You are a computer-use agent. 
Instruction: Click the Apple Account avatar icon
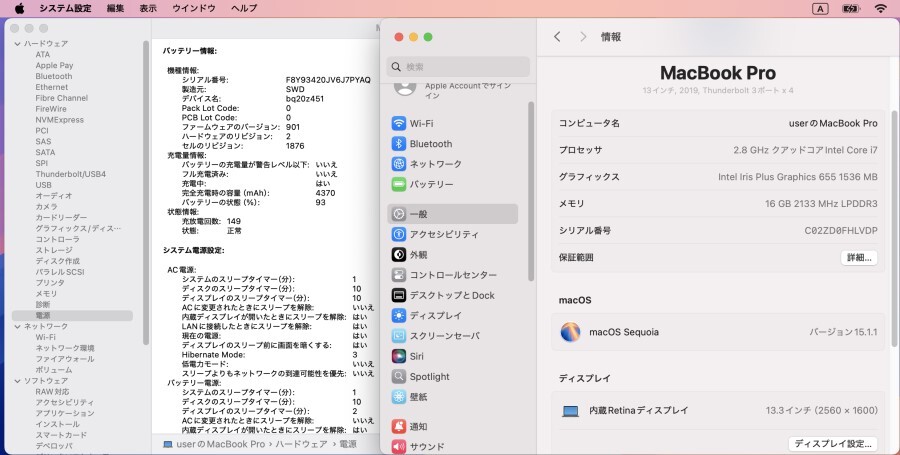click(x=405, y=88)
